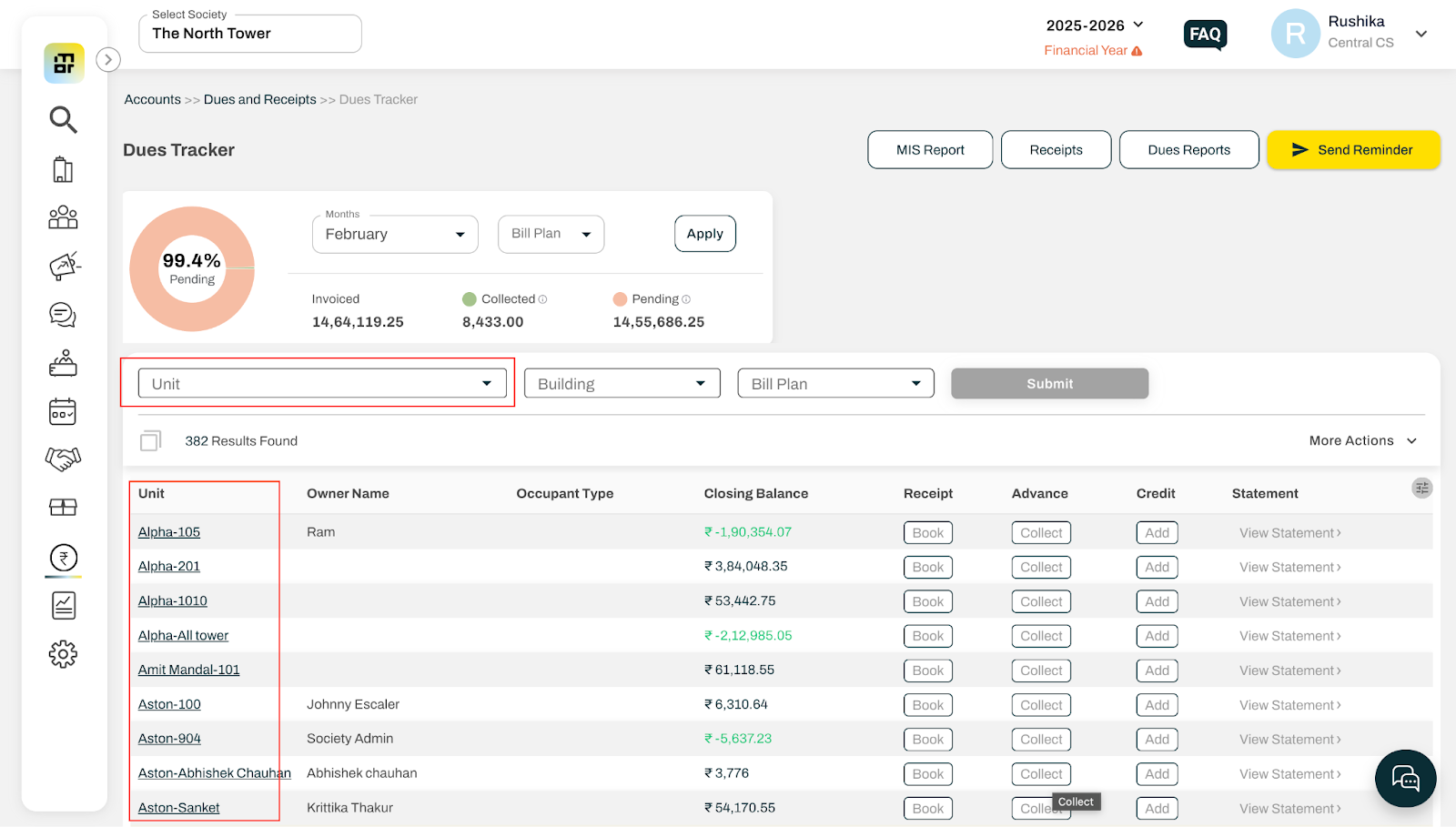Open the 2025-2026 financial year dropdown

[x=1095, y=25]
